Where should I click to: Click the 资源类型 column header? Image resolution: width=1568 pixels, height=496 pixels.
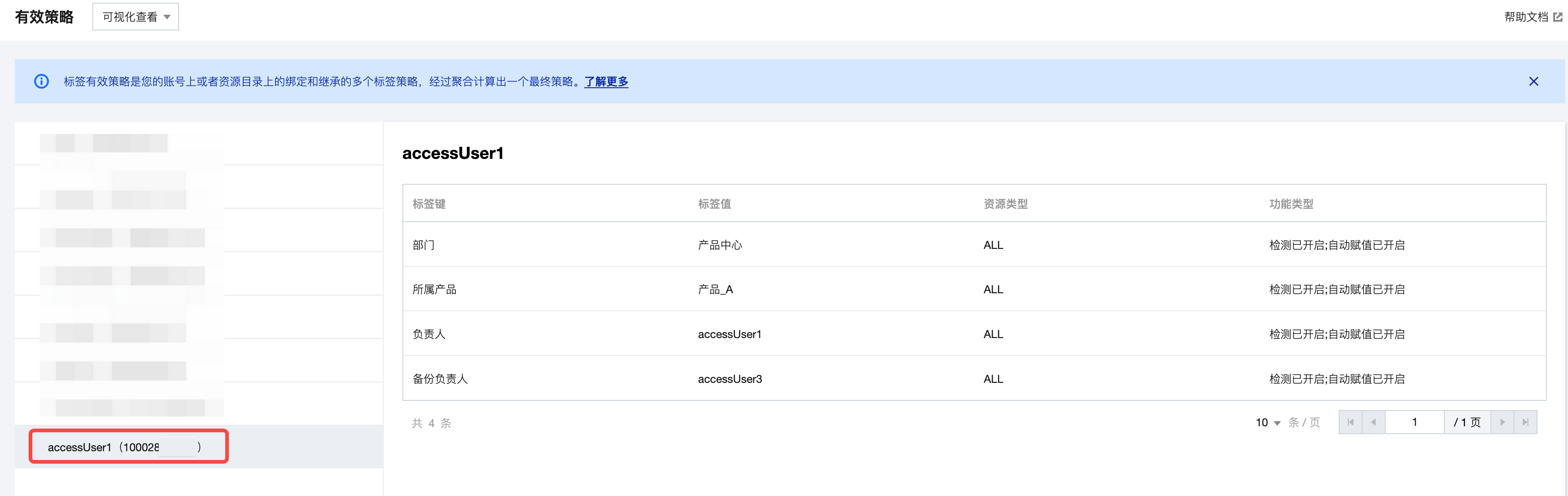pos(1005,204)
